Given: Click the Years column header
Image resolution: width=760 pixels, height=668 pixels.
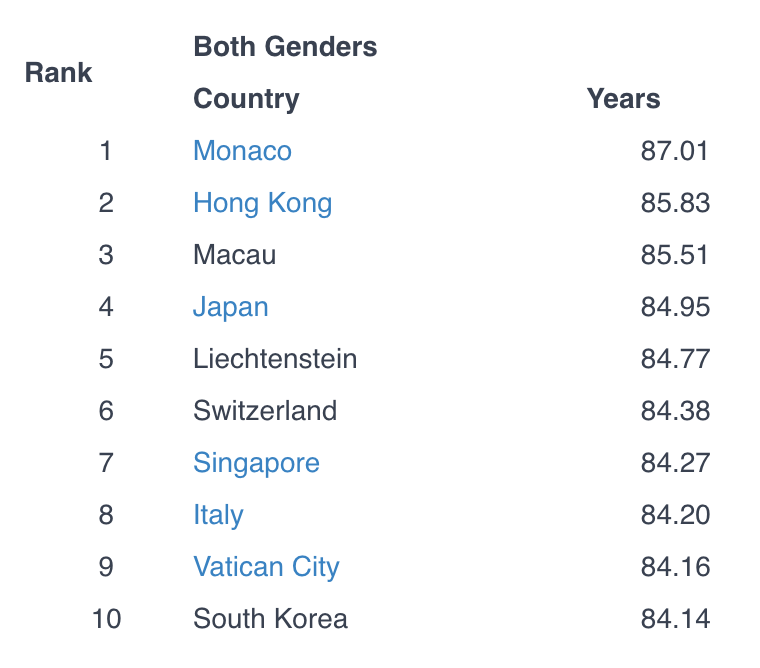Looking at the screenshot, I should (623, 99).
